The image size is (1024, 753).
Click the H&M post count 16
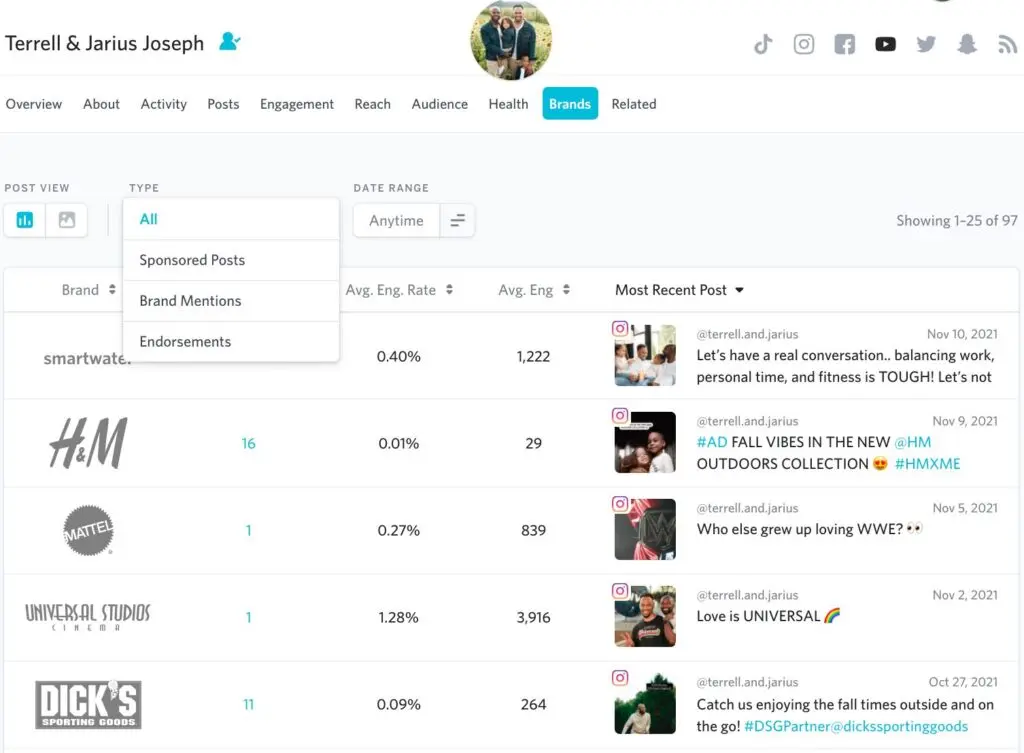pyautogui.click(x=248, y=443)
